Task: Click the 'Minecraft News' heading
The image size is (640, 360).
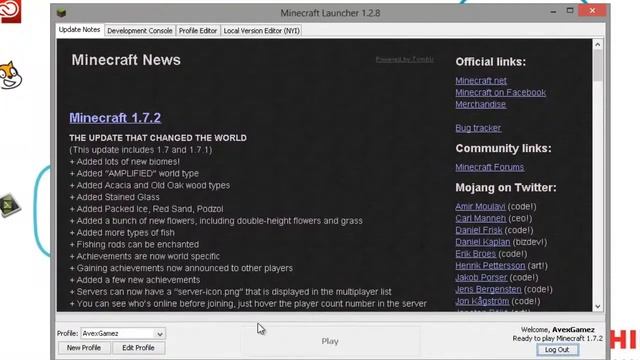Action: click(126, 60)
